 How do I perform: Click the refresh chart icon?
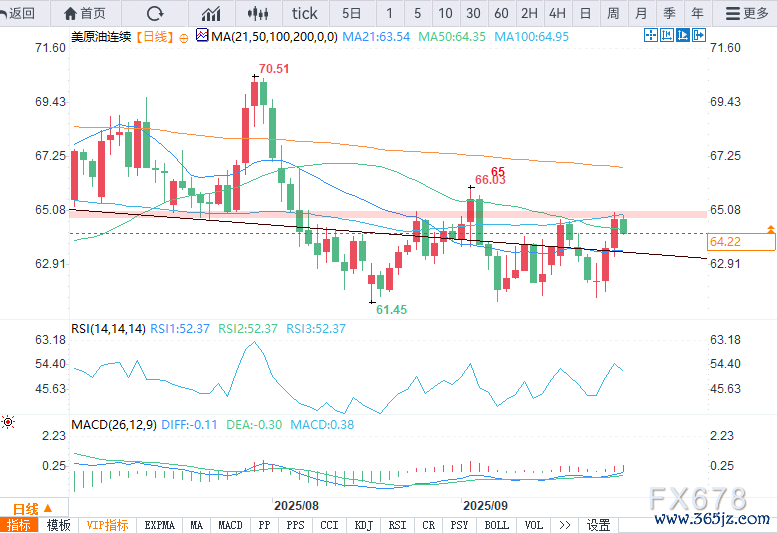[155, 13]
